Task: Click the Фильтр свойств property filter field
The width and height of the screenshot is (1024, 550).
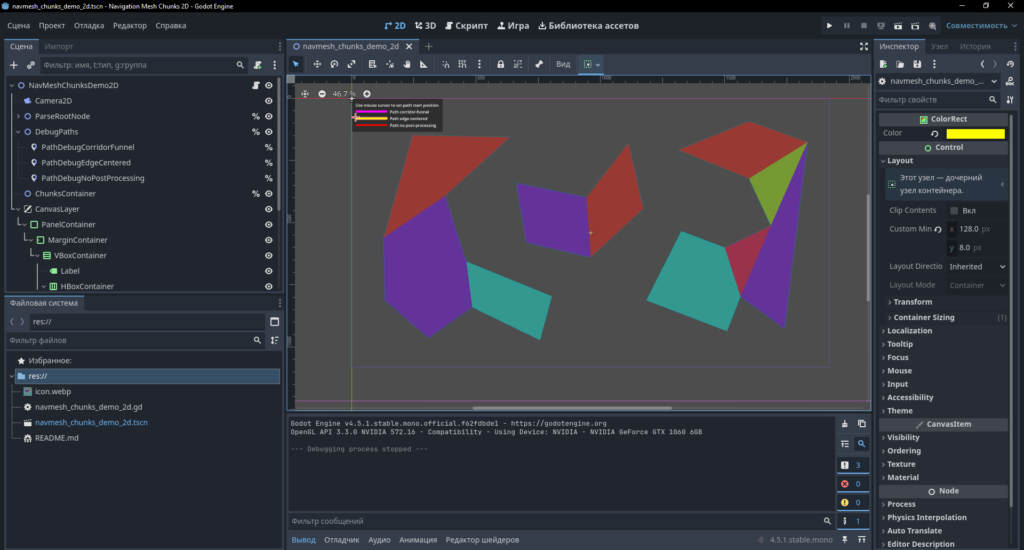Action: click(937, 100)
